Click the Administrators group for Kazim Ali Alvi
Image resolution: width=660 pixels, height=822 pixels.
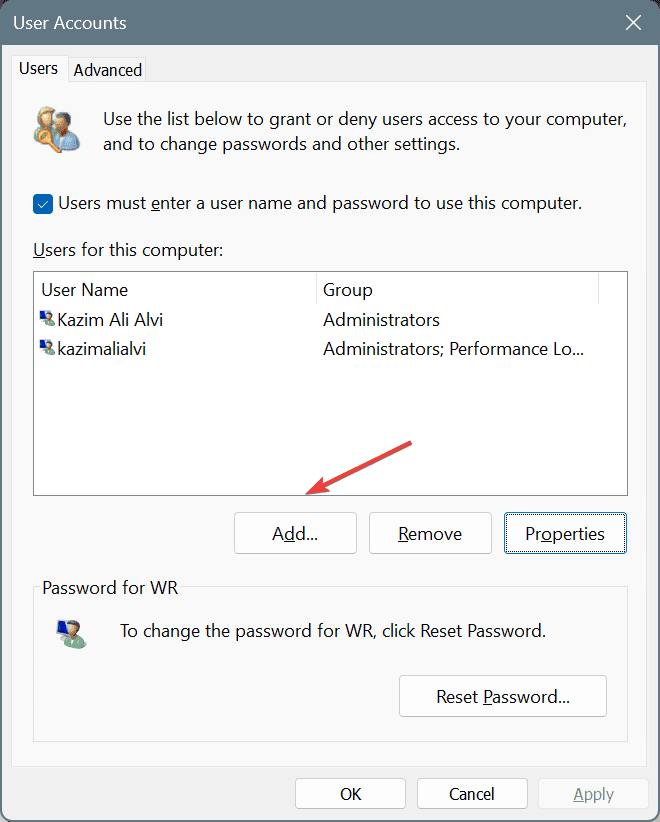381,320
